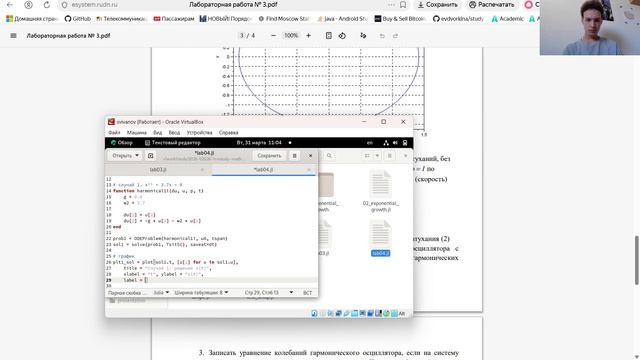Viewport: 640px width, 360px height.
Task: Click the browser page vertical scrollbar thumb
Action: (x=636, y=260)
